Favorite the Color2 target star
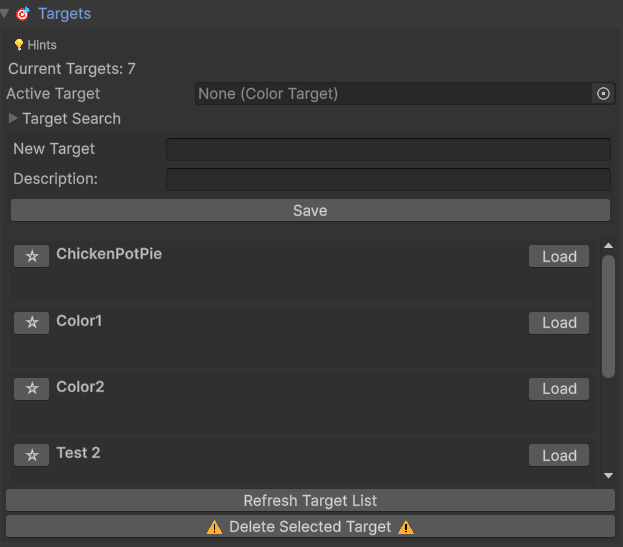The image size is (623, 547). (x=31, y=389)
